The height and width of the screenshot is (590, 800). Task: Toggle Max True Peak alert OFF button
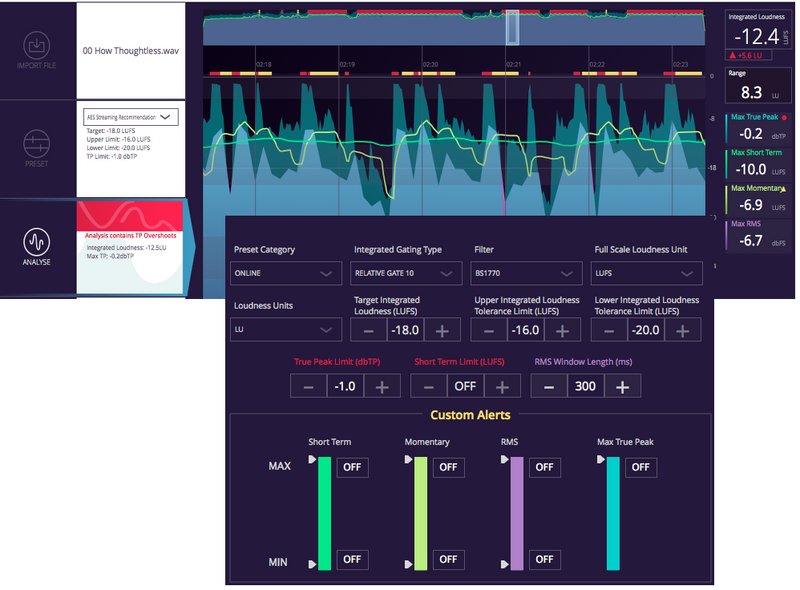[x=640, y=467]
